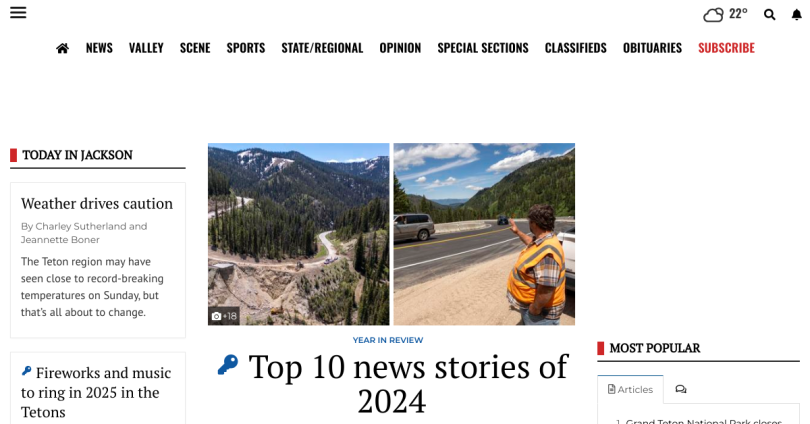Open the photo gallery camera +18 icon
This screenshot has height=424, width=810.
tap(224, 316)
